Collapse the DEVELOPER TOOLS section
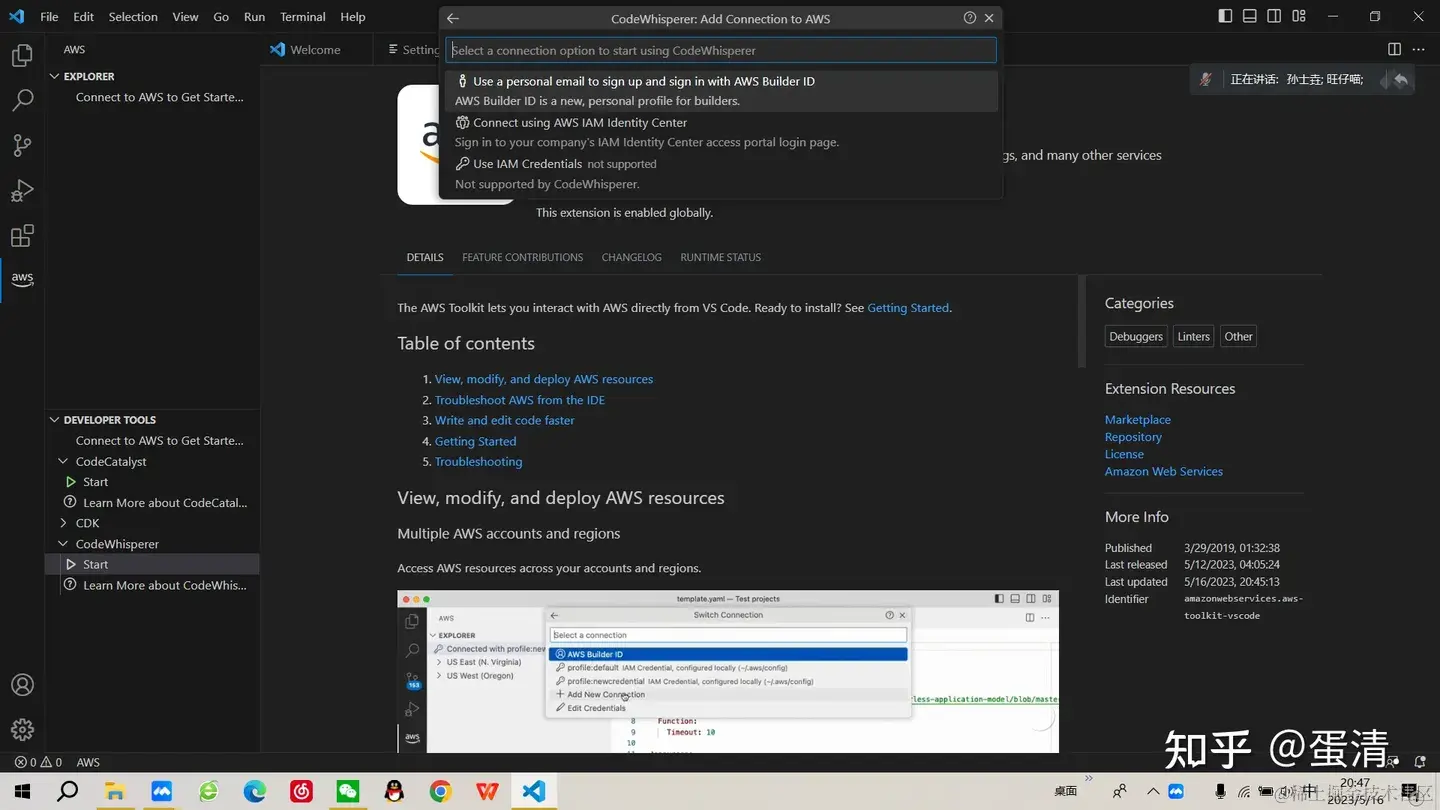1440x810 pixels. point(55,420)
